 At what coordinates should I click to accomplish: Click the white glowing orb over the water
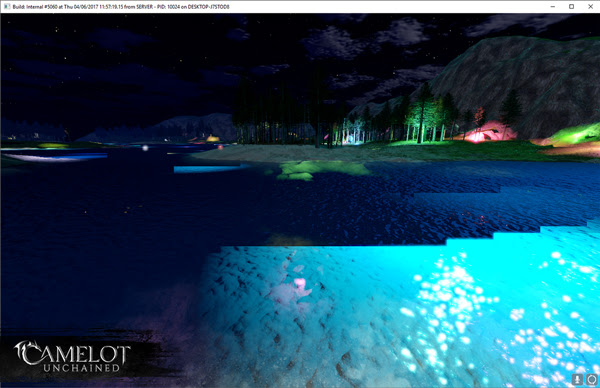[145, 148]
